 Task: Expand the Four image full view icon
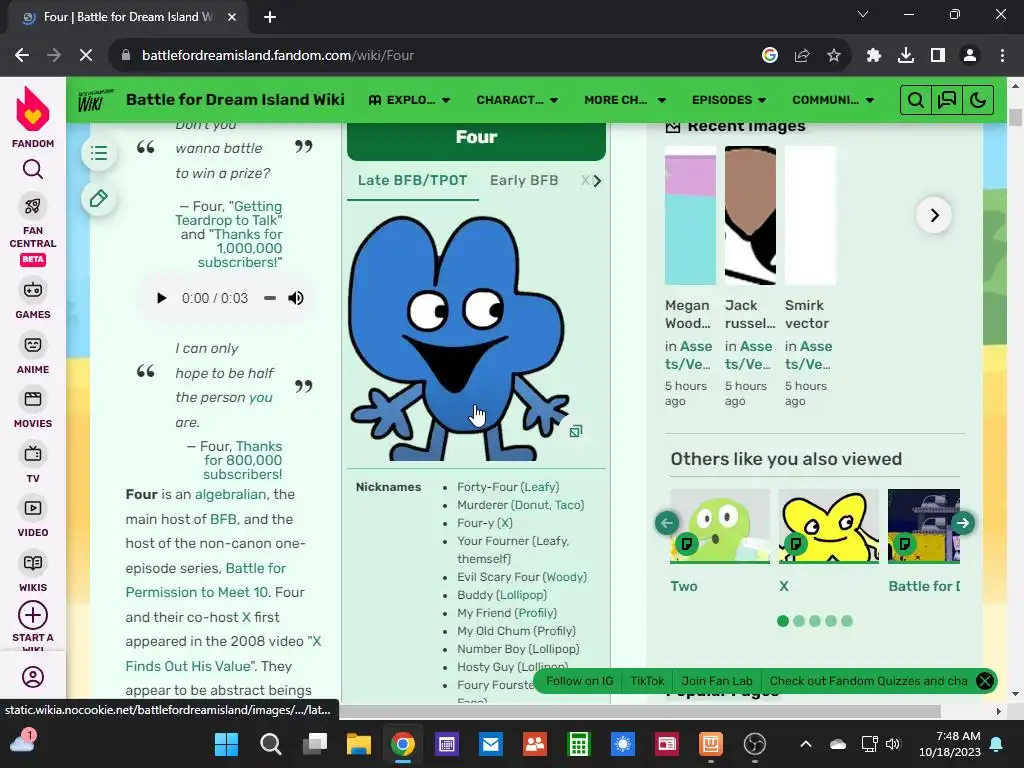(x=575, y=431)
